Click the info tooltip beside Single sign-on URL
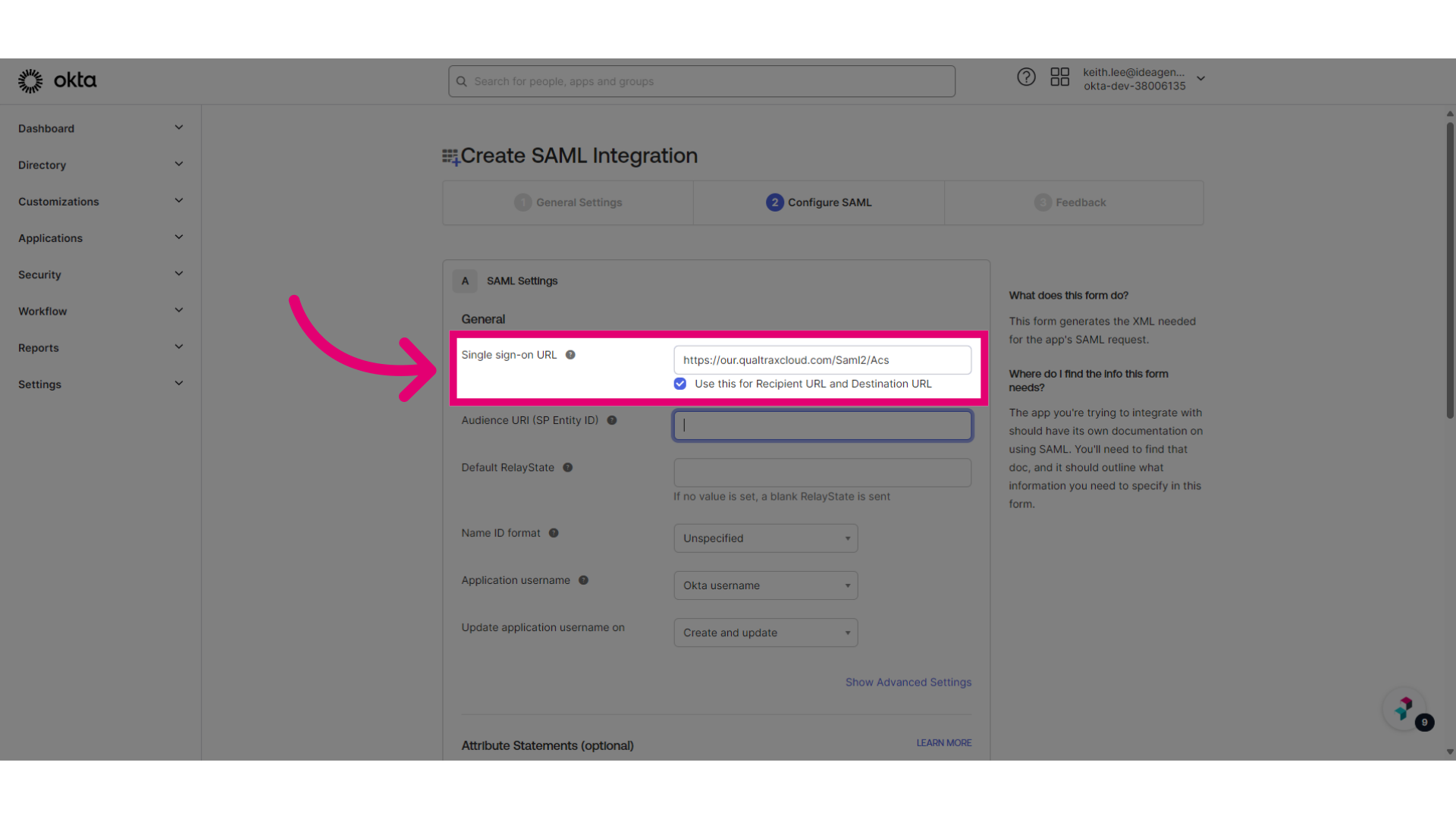The width and height of the screenshot is (1456, 819). tap(570, 354)
